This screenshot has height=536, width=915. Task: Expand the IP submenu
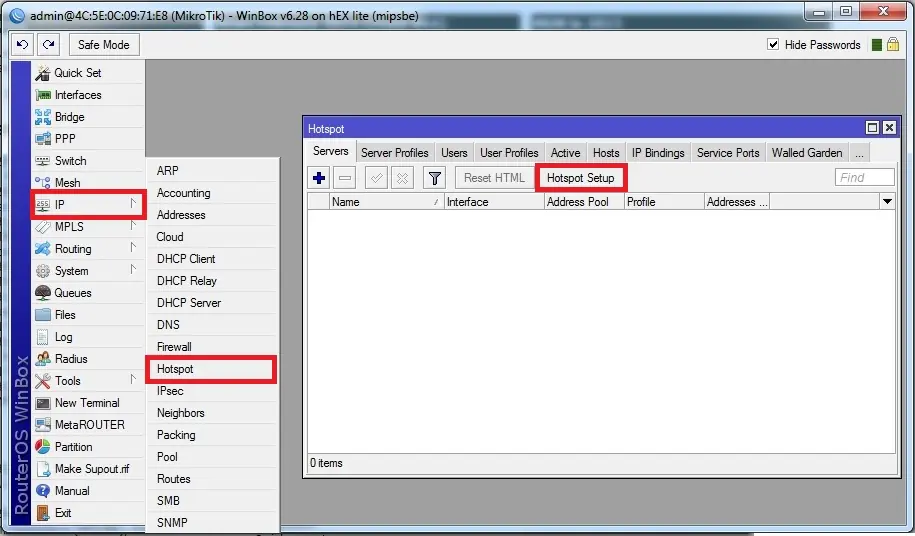pos(89,205)
